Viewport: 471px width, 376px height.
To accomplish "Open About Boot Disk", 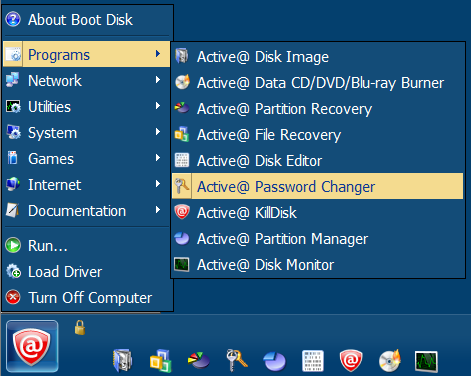I will coord(87,19).
